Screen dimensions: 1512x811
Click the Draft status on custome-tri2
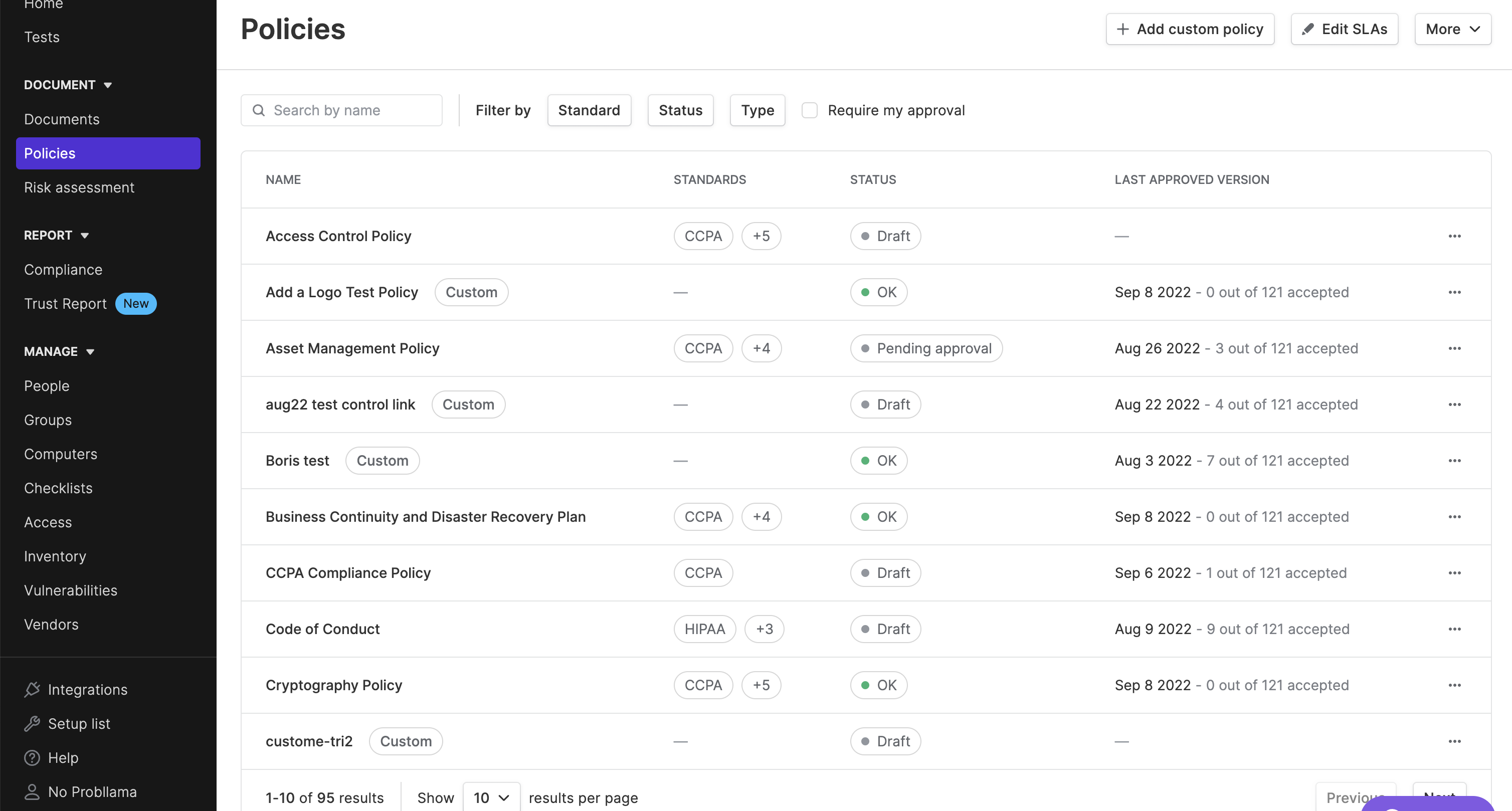pyautogui.click(x=885, y=741)
